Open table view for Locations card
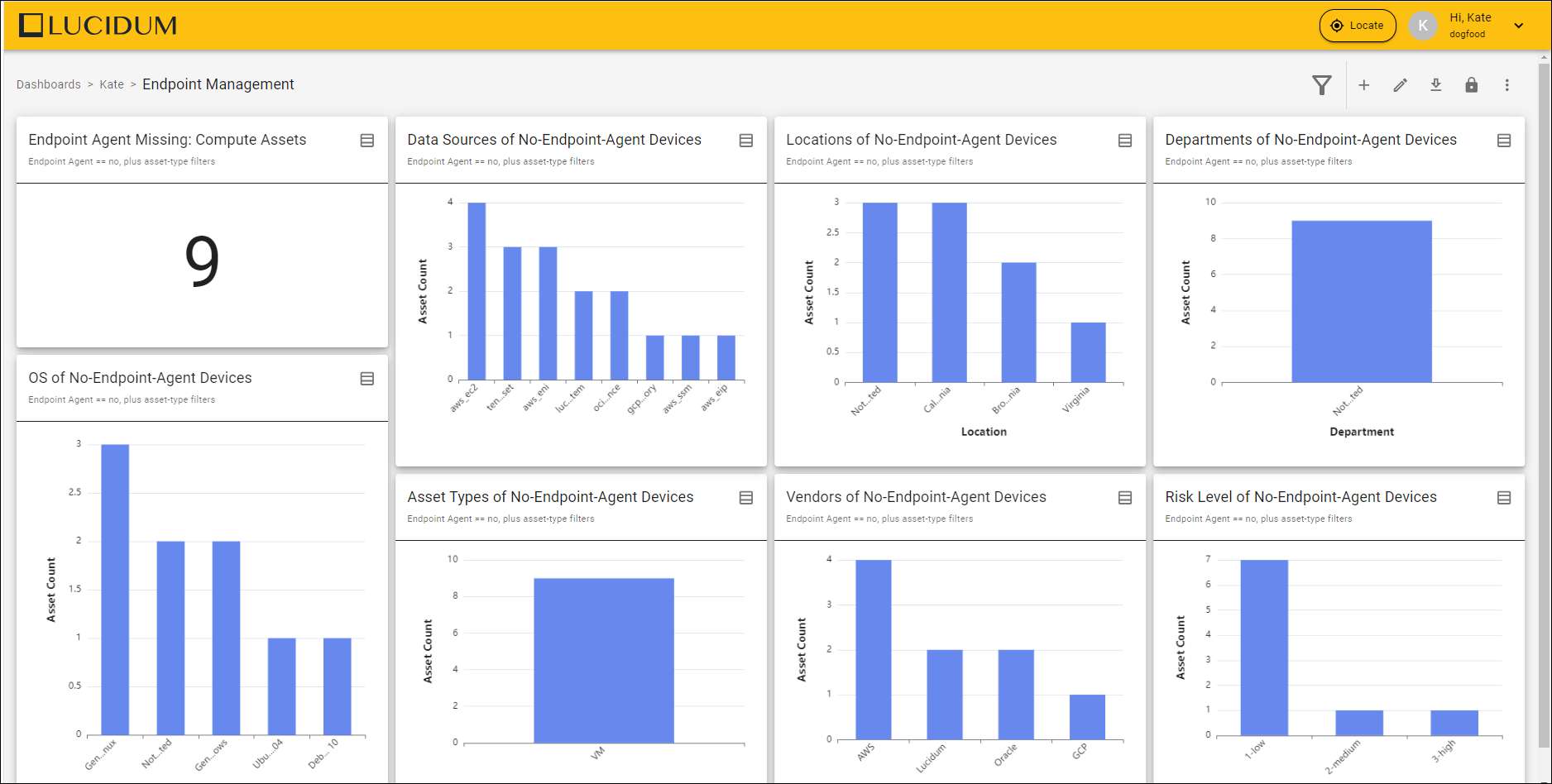 pyautogui.click(x=1125, y=141)
